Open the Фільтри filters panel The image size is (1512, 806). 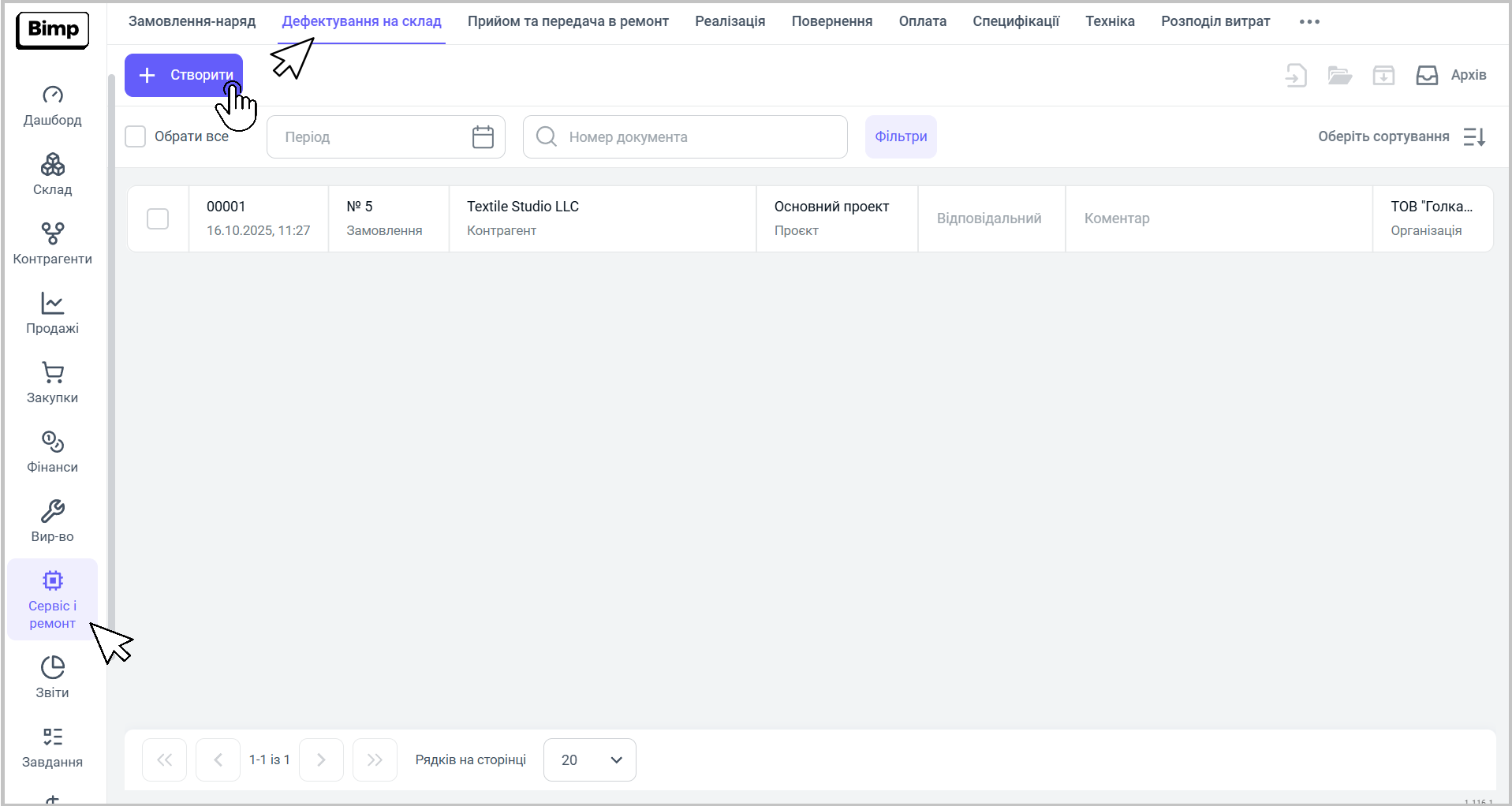901,136
